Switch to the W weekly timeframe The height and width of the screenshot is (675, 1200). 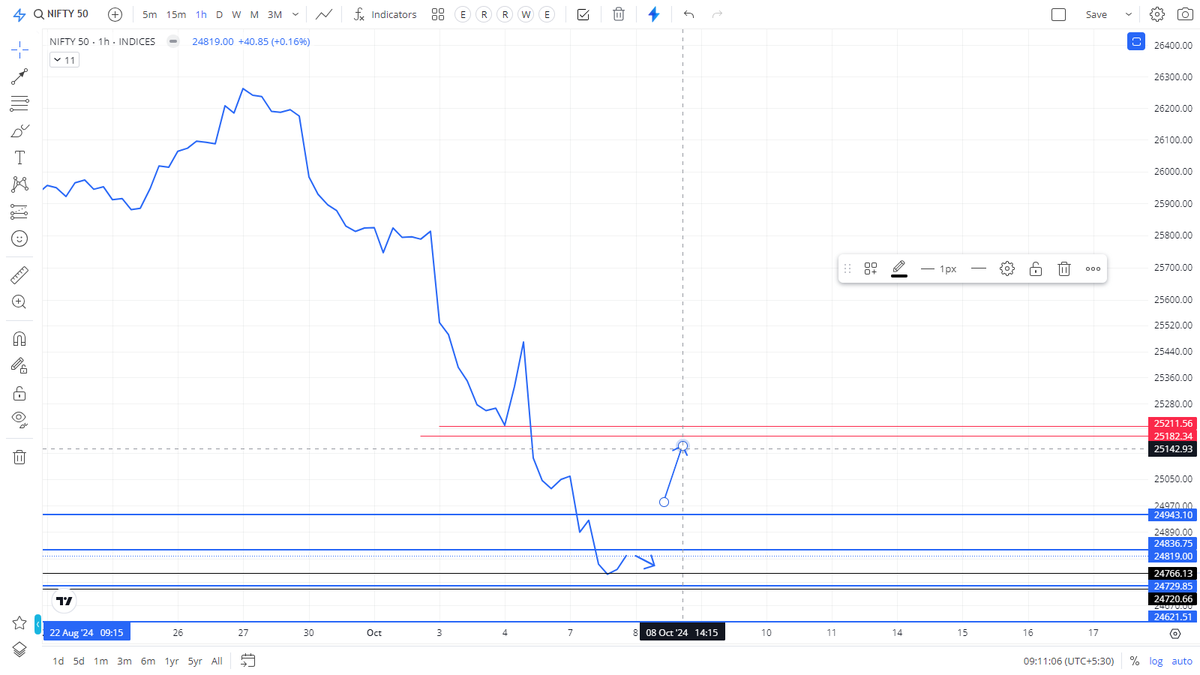(236, 15)
